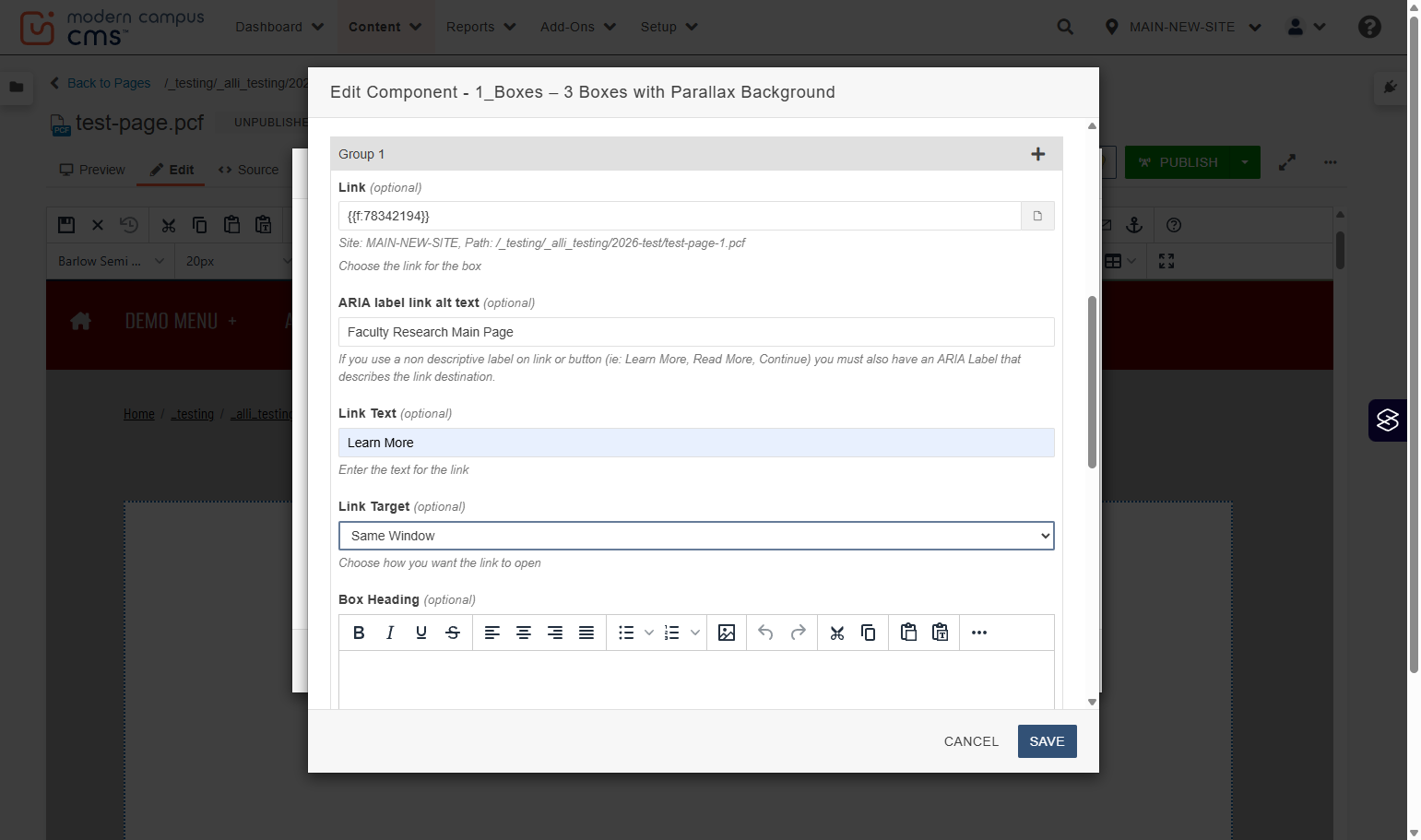Paste as text in Box Heading editor
The width and height of the screenshot is (1421, 840).
[940, 633]
